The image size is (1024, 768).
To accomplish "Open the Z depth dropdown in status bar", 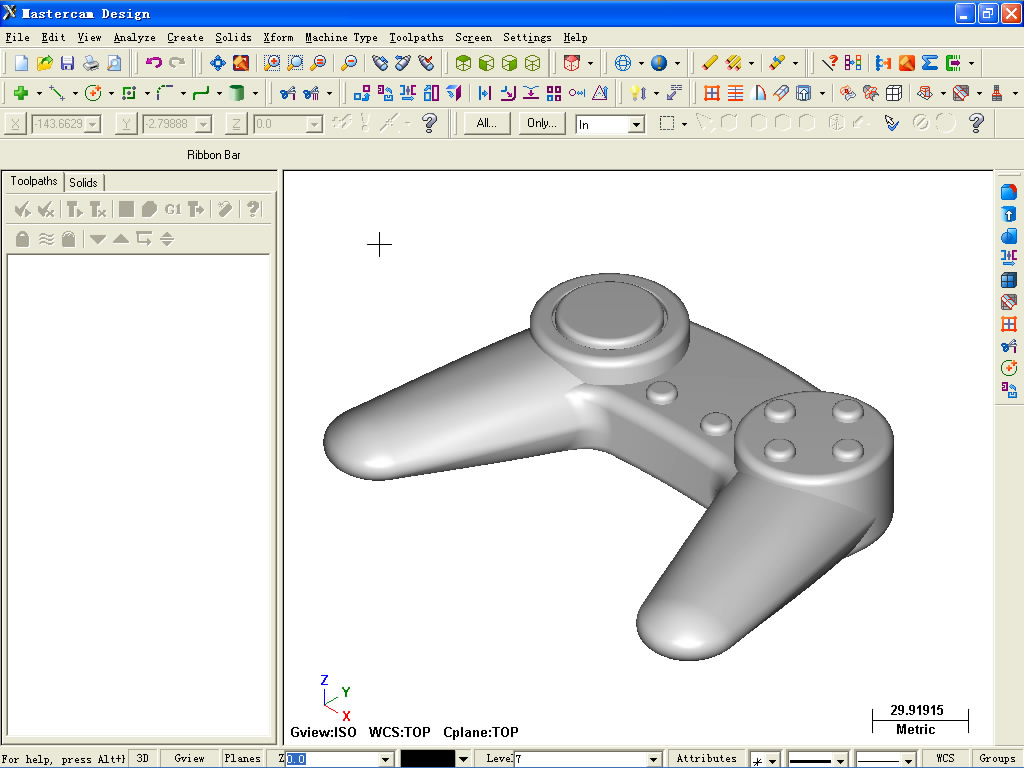I will (385, 759).
